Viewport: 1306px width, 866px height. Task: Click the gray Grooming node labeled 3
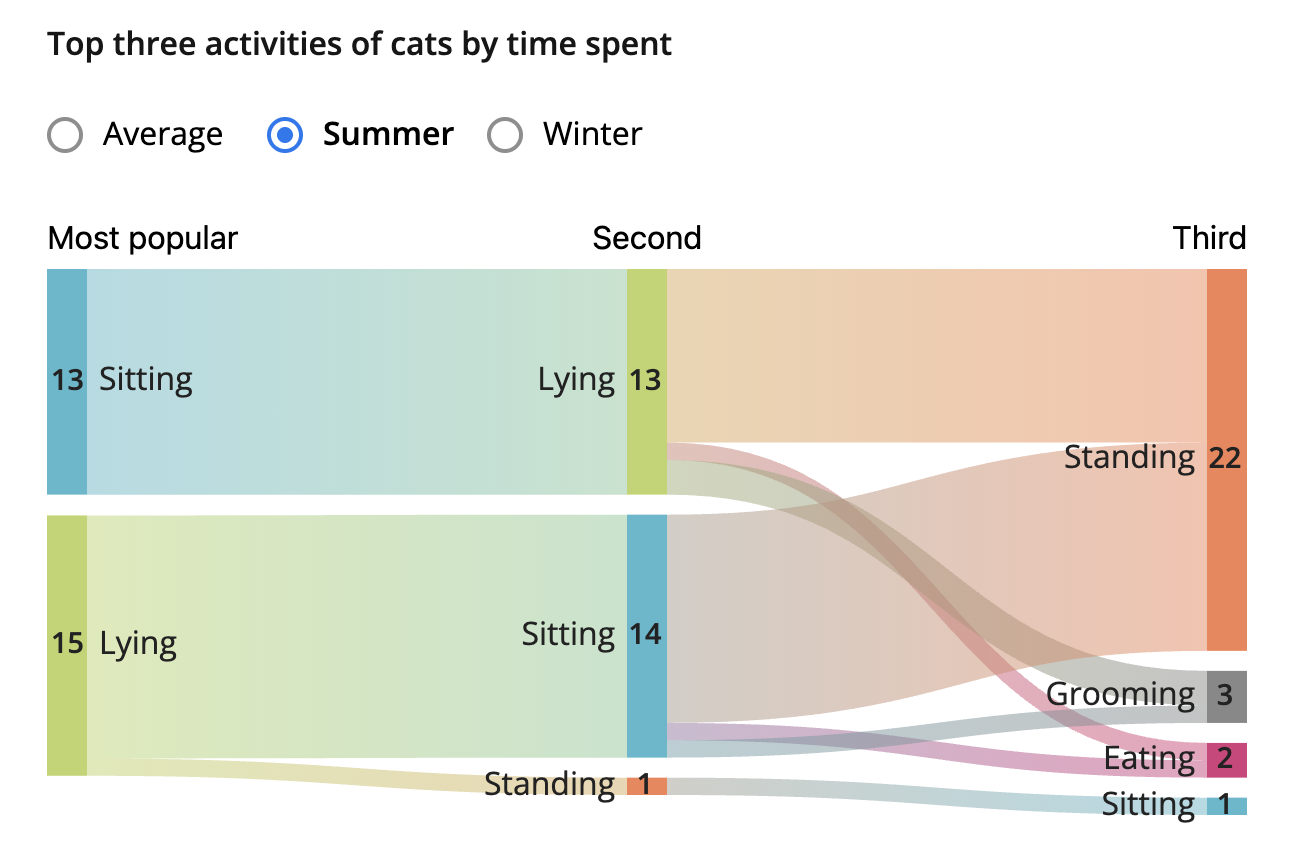(1226, 696)
